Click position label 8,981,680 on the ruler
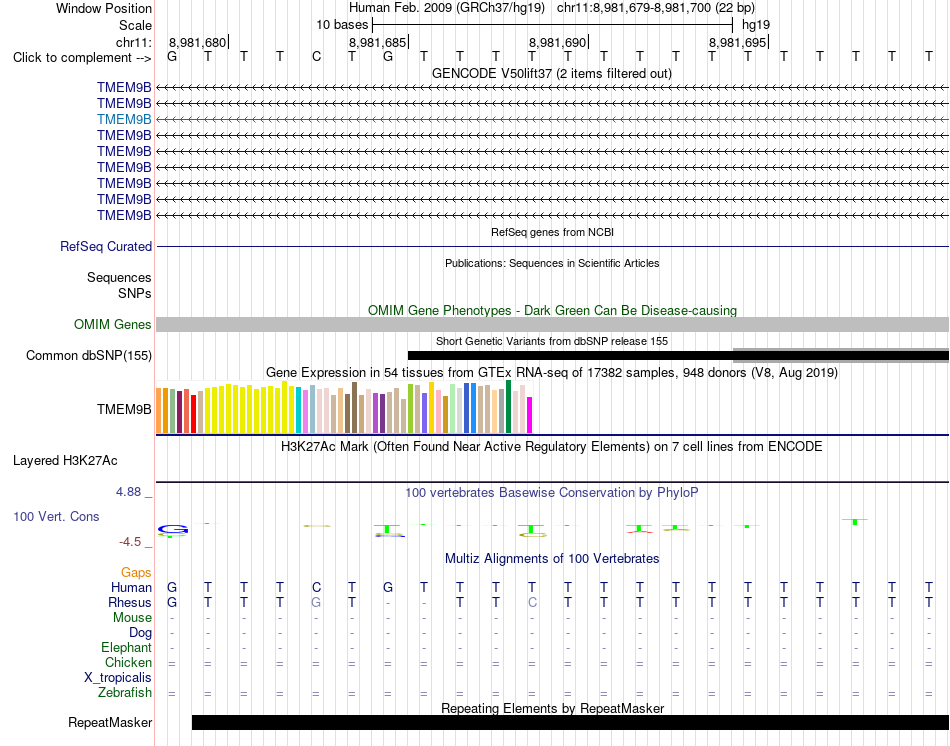Screen dimensions: 950x746 (197, 42)
